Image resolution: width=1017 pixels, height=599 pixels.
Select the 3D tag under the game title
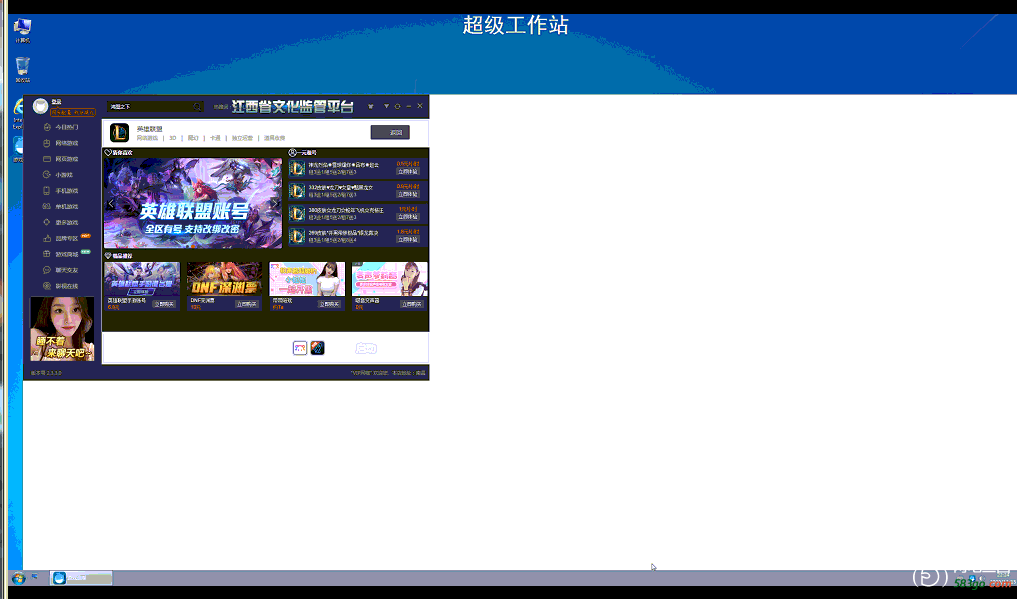[x=173, y=138]
